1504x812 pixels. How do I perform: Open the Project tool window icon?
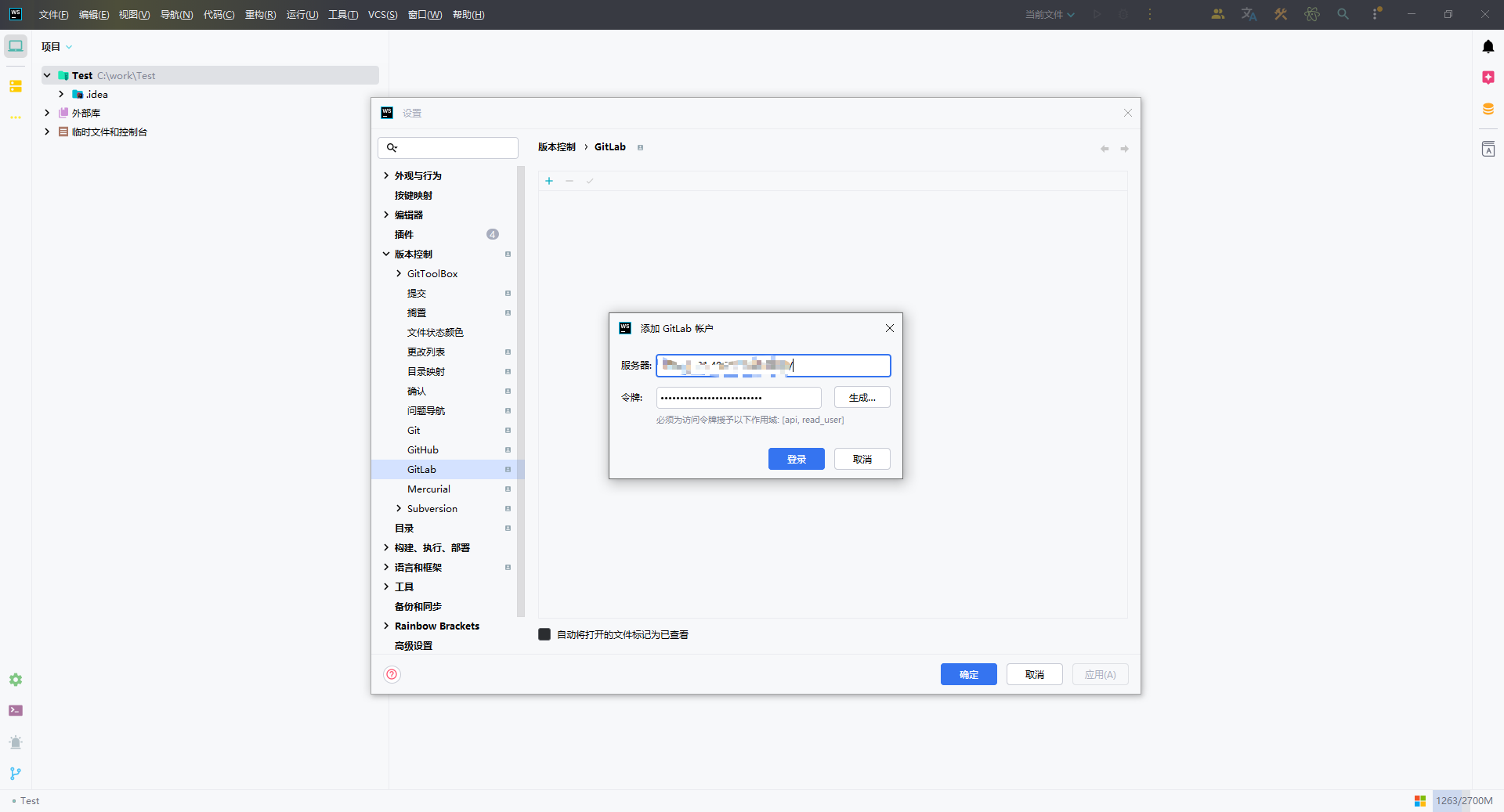point(16,46)
